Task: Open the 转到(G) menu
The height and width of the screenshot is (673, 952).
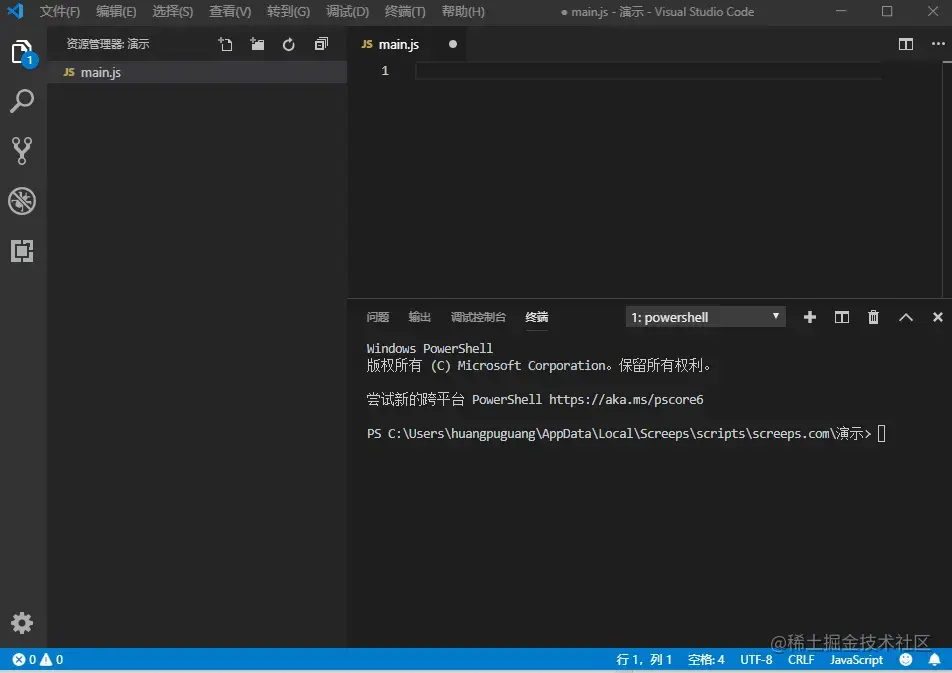Action: coord(288,12)
